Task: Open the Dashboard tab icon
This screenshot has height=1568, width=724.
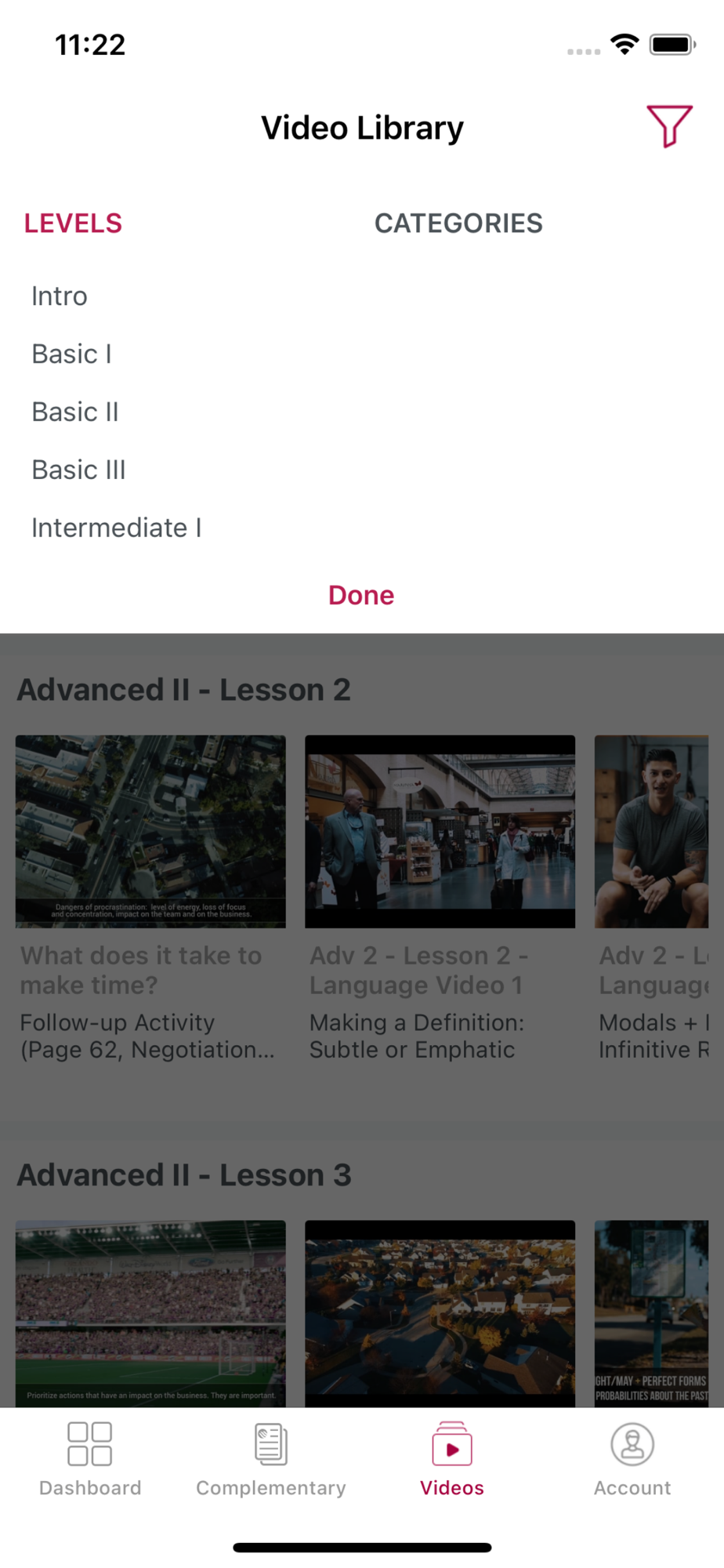Action: (x=90, y=1443)
